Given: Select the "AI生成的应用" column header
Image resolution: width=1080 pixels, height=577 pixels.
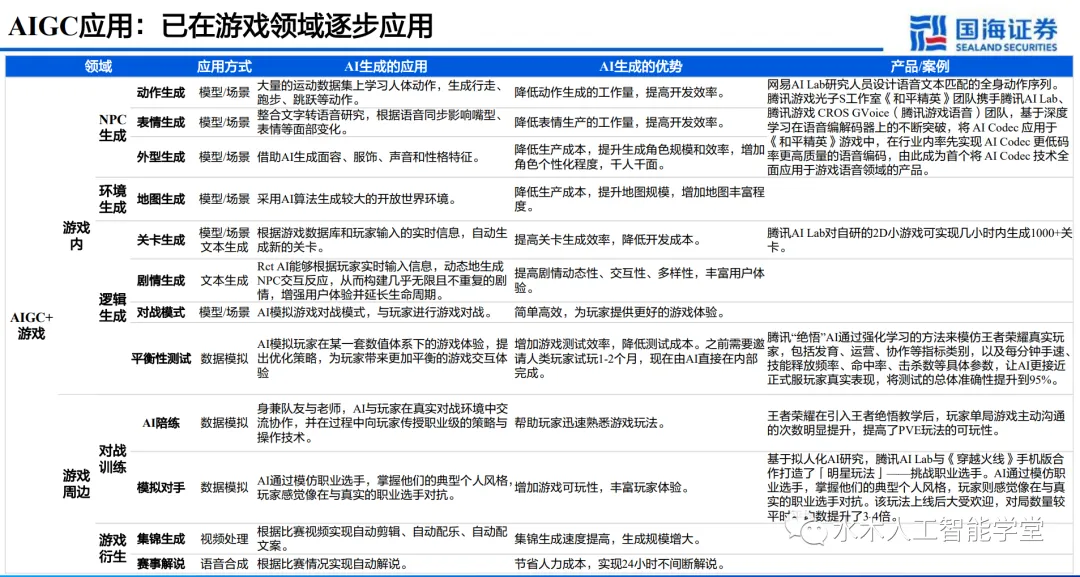Looking at the screenshot, I should [x=386, y=67].
